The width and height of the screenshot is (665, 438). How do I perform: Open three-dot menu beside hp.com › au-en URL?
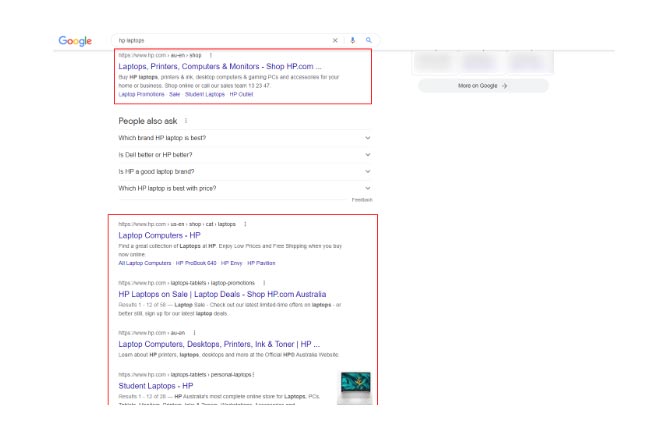point(194,333)
